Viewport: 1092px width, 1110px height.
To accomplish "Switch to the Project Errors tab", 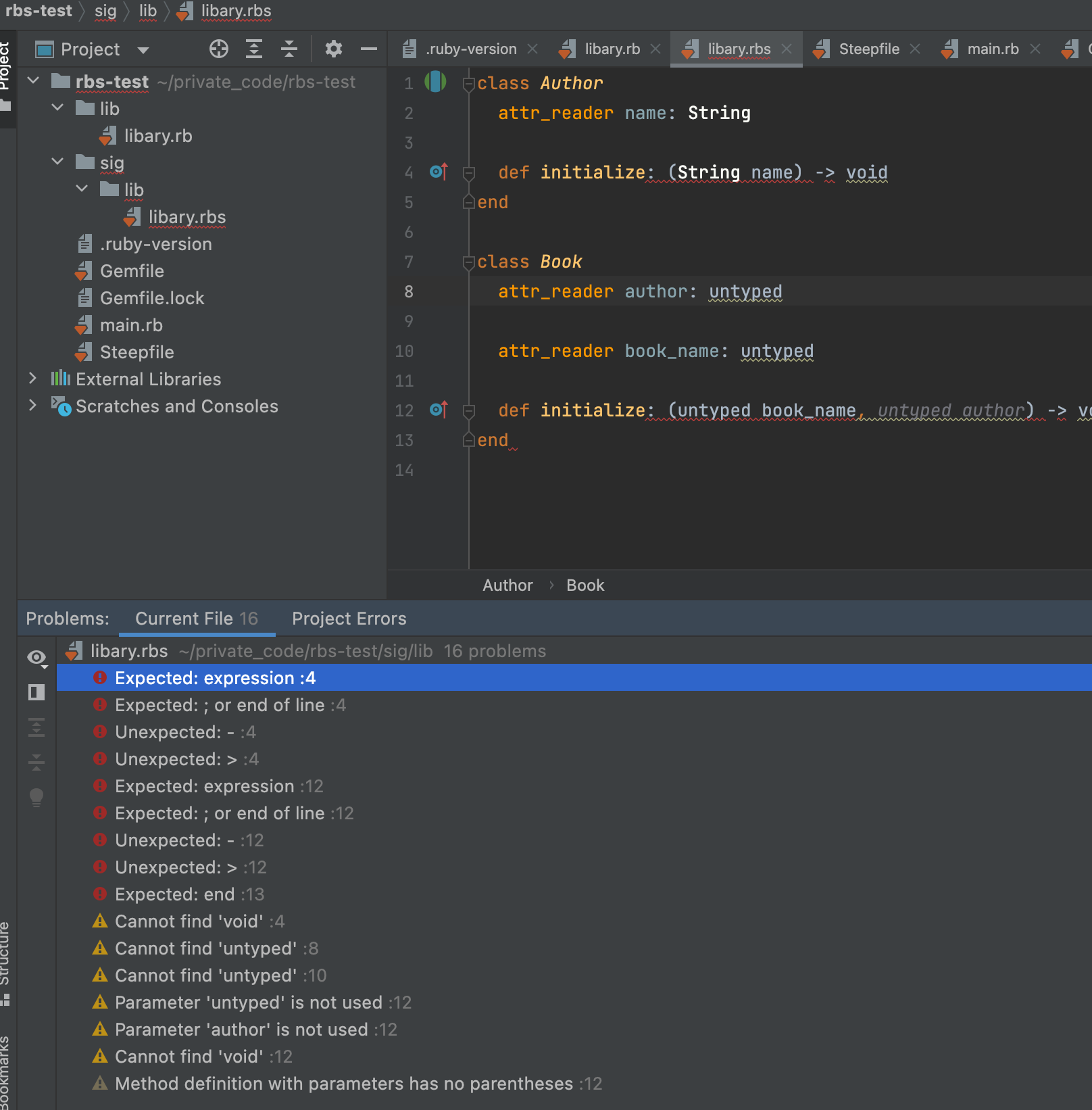I will (349, 619).
